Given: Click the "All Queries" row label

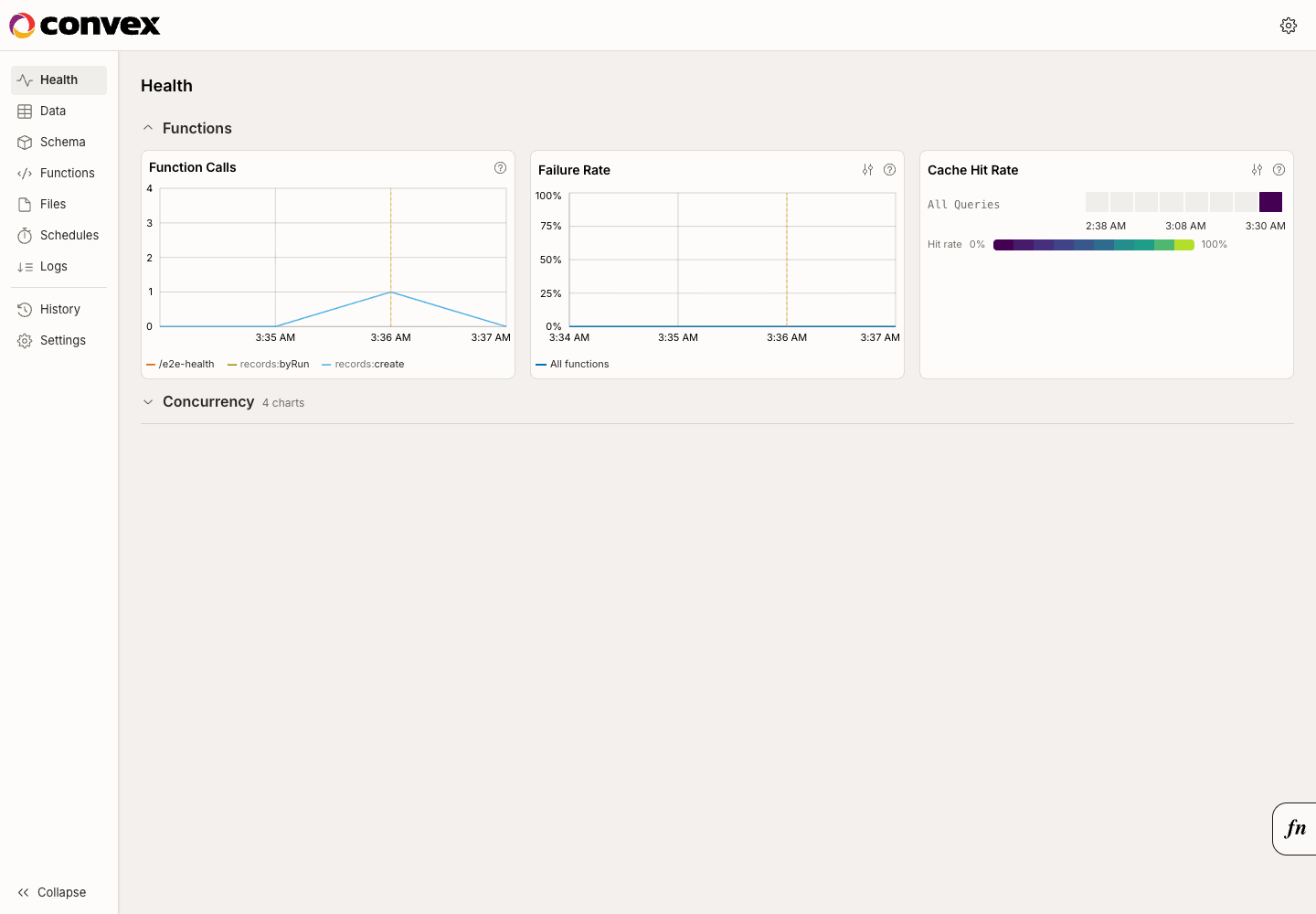Looking at the screenshot, I should pos(963,205).
